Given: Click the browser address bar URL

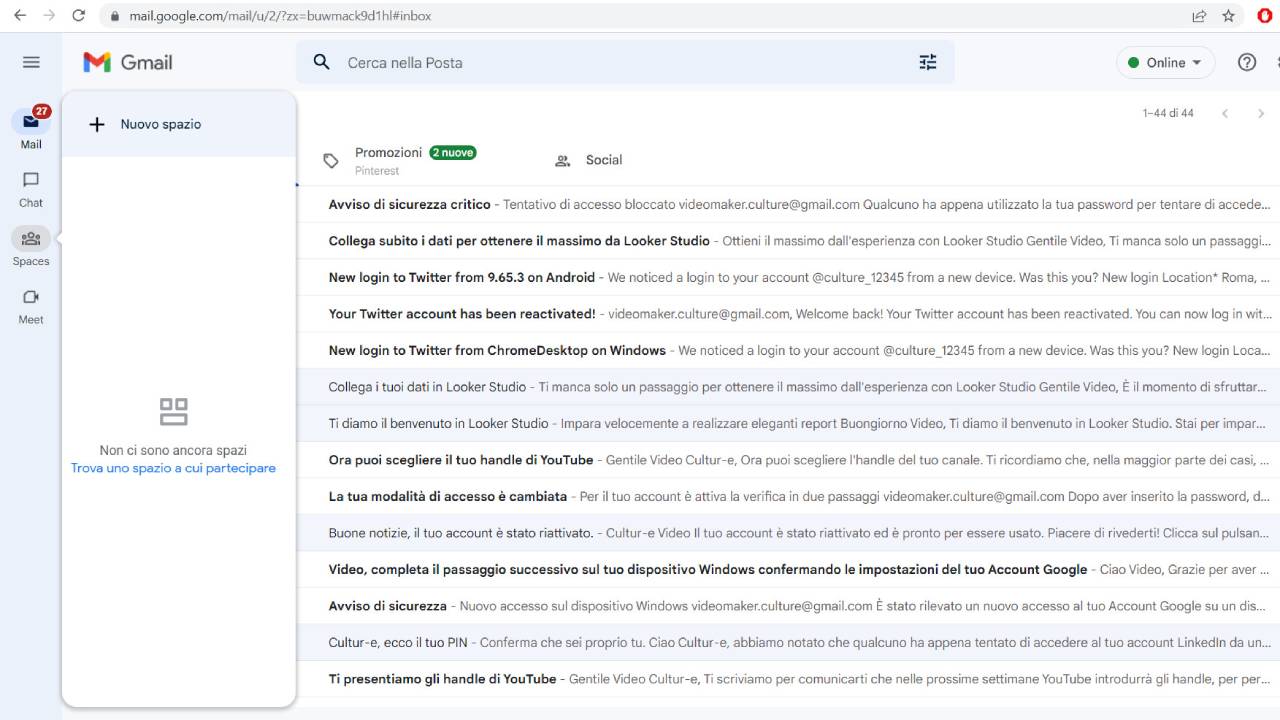Looking at the screenshot, I should tap(280, 16).
